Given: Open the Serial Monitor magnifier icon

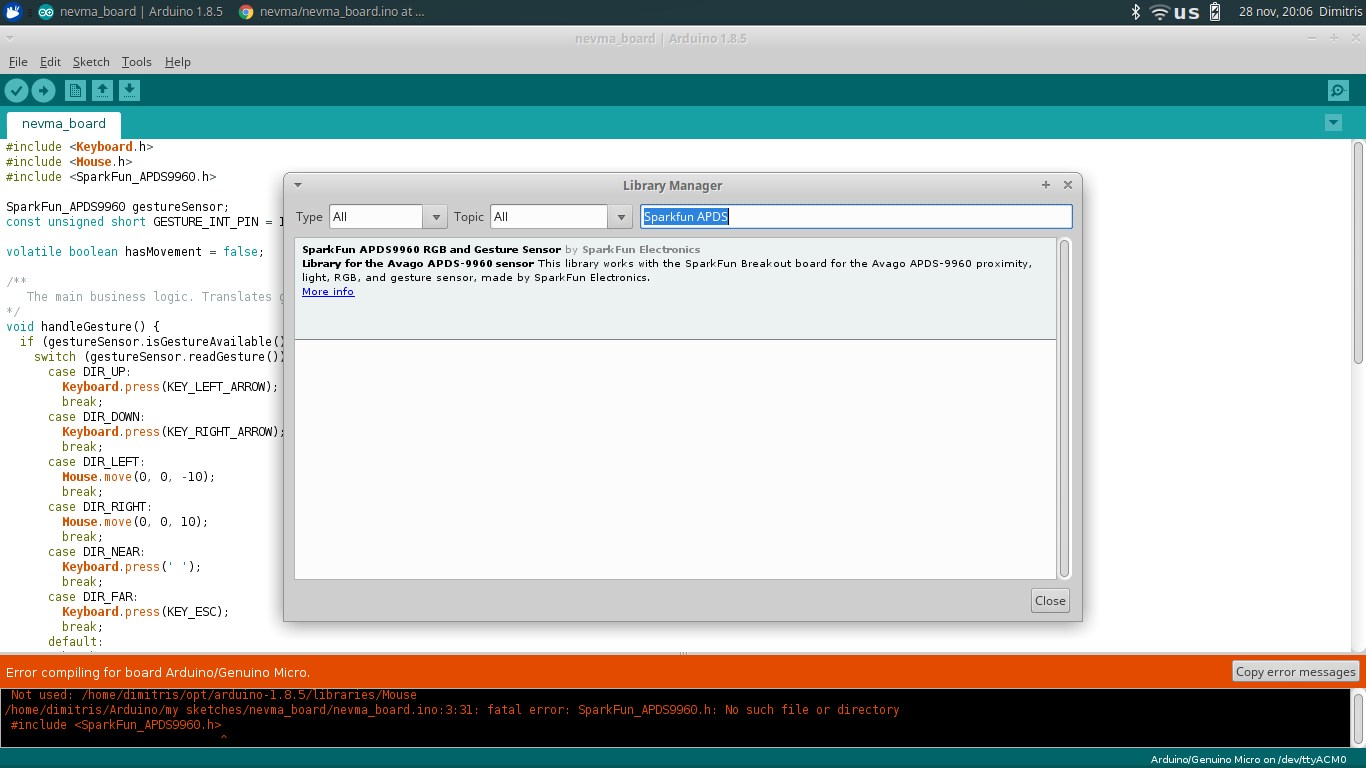Looking at the screenshot, I should tap(1338, 91).
